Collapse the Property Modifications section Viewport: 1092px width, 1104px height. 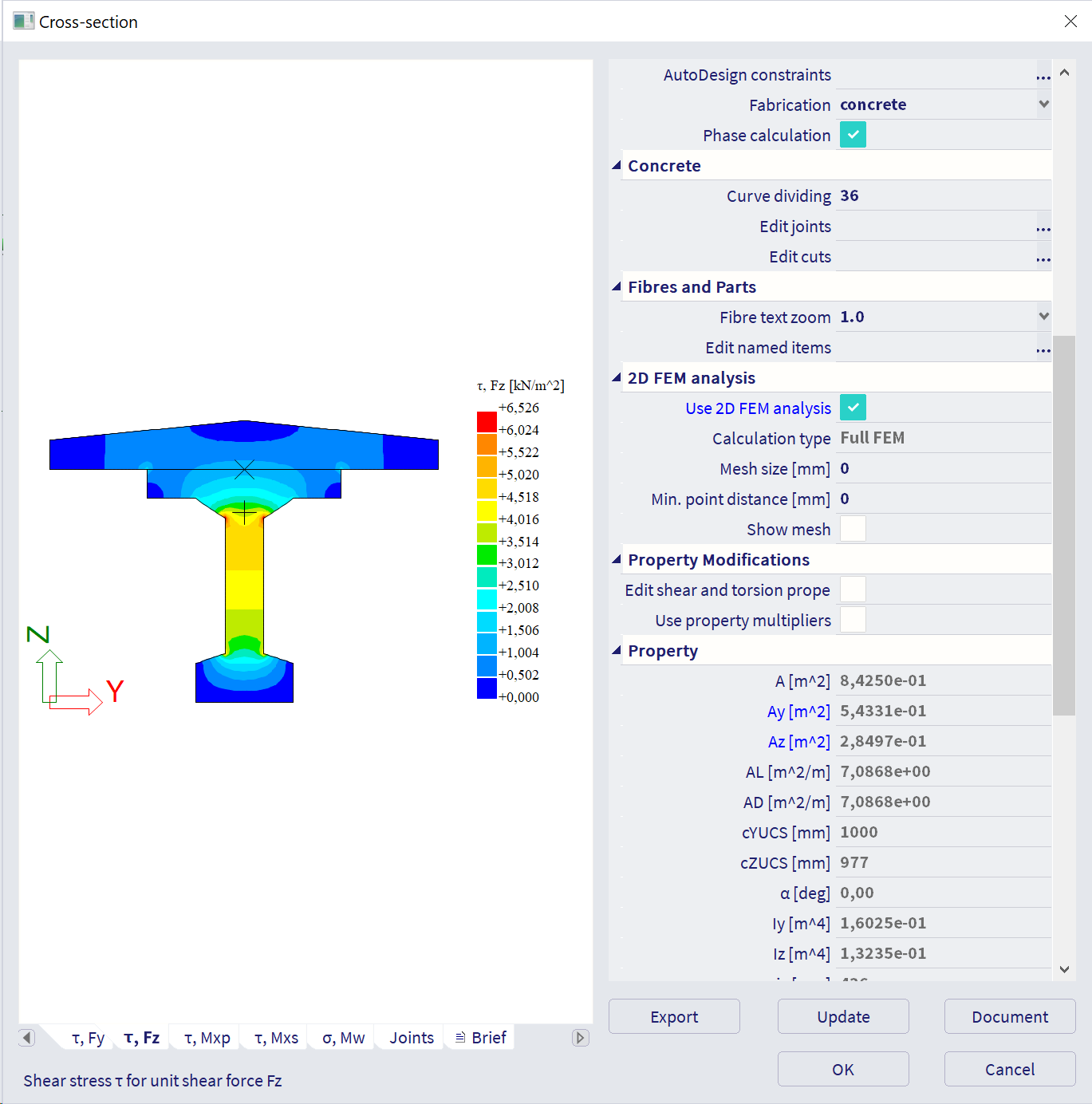click(x=616, y=560)
